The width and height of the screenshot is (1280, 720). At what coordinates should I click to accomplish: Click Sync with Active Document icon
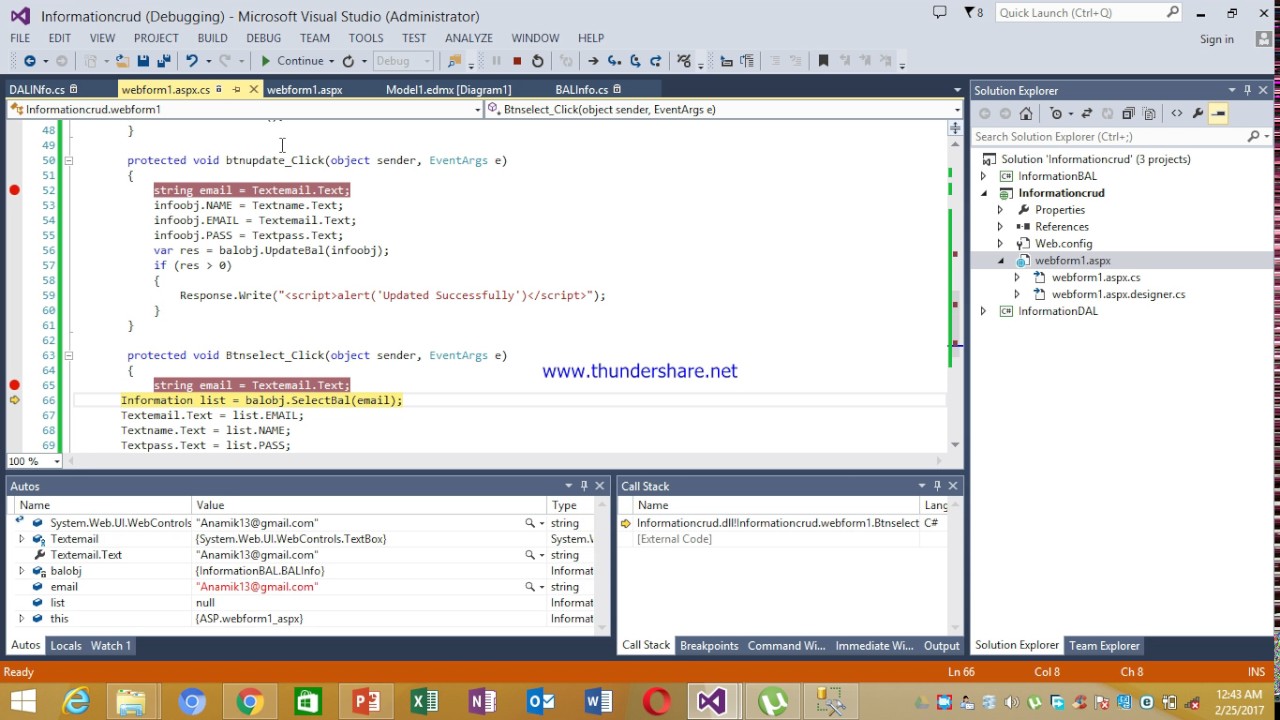pyautogui.click(x=1087, y=113)
